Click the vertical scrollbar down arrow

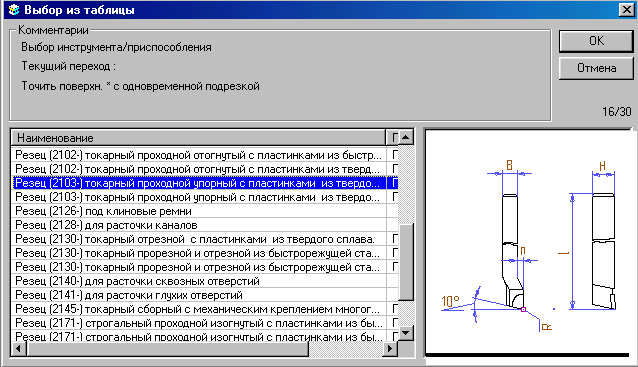(406, 333)
